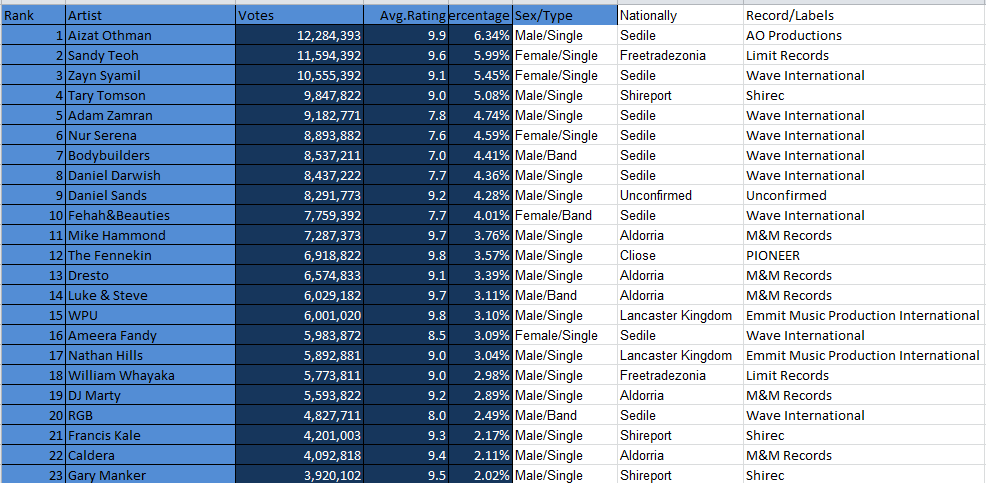Click The Fennekin artist cell

151,255
